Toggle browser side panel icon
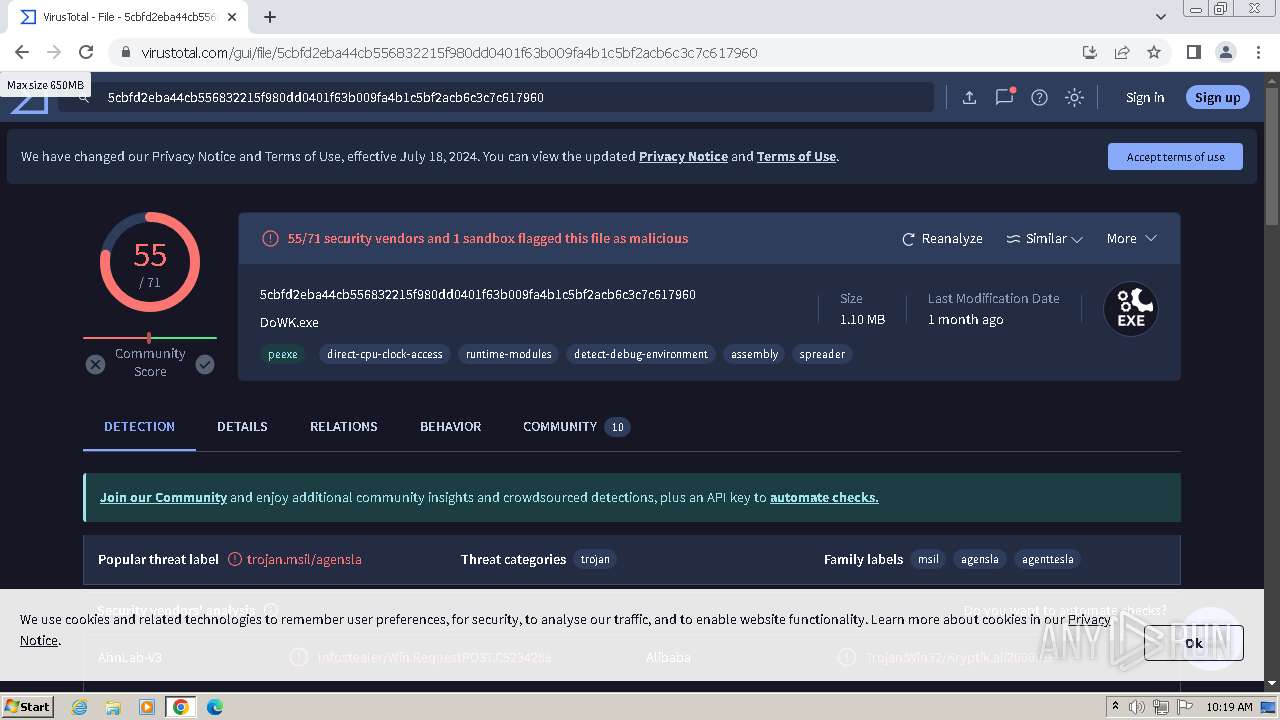The height and width of the screenshot is (720, 1280). point(1193,52)
